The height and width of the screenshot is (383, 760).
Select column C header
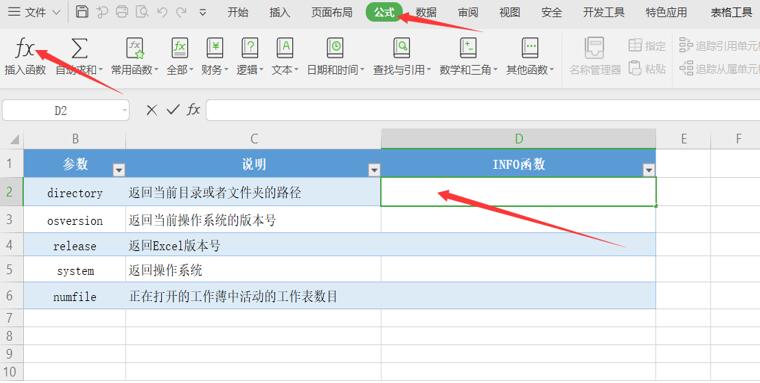coord(253,139)
